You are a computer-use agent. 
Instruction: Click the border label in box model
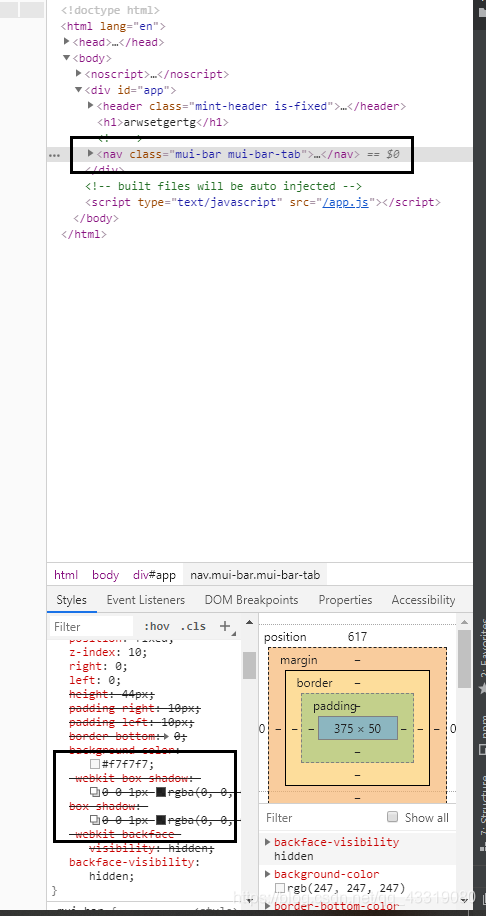[x=315, y=682]
